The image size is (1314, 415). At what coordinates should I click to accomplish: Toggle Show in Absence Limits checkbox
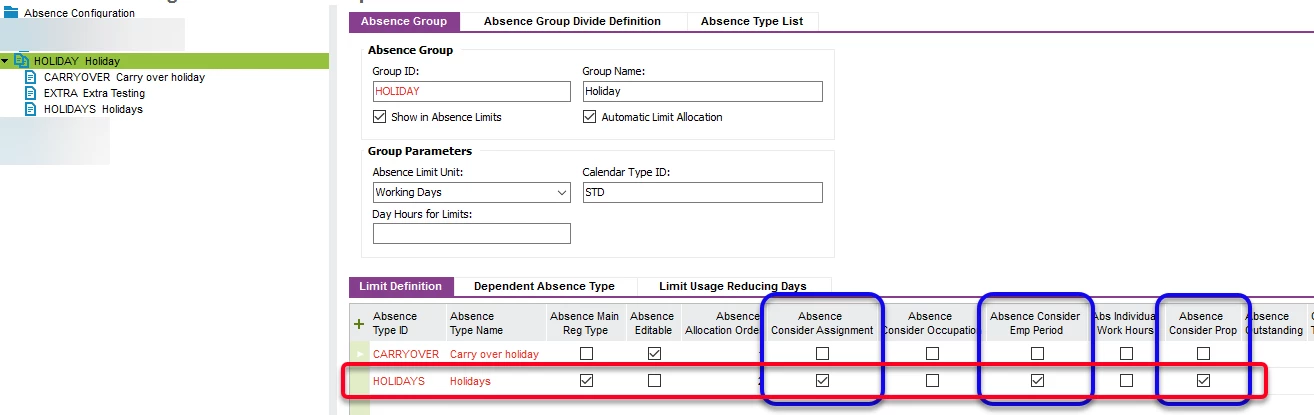pos(379,117)
